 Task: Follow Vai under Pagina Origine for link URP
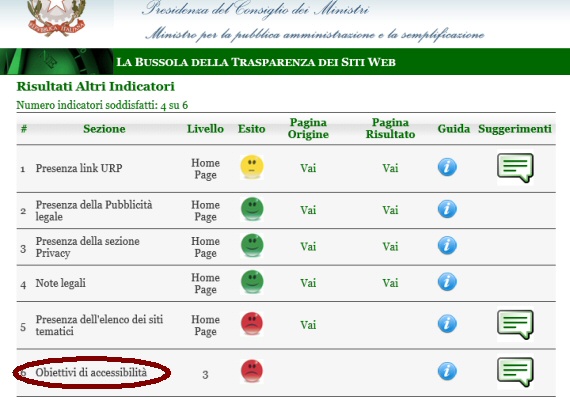click(308, 168)
